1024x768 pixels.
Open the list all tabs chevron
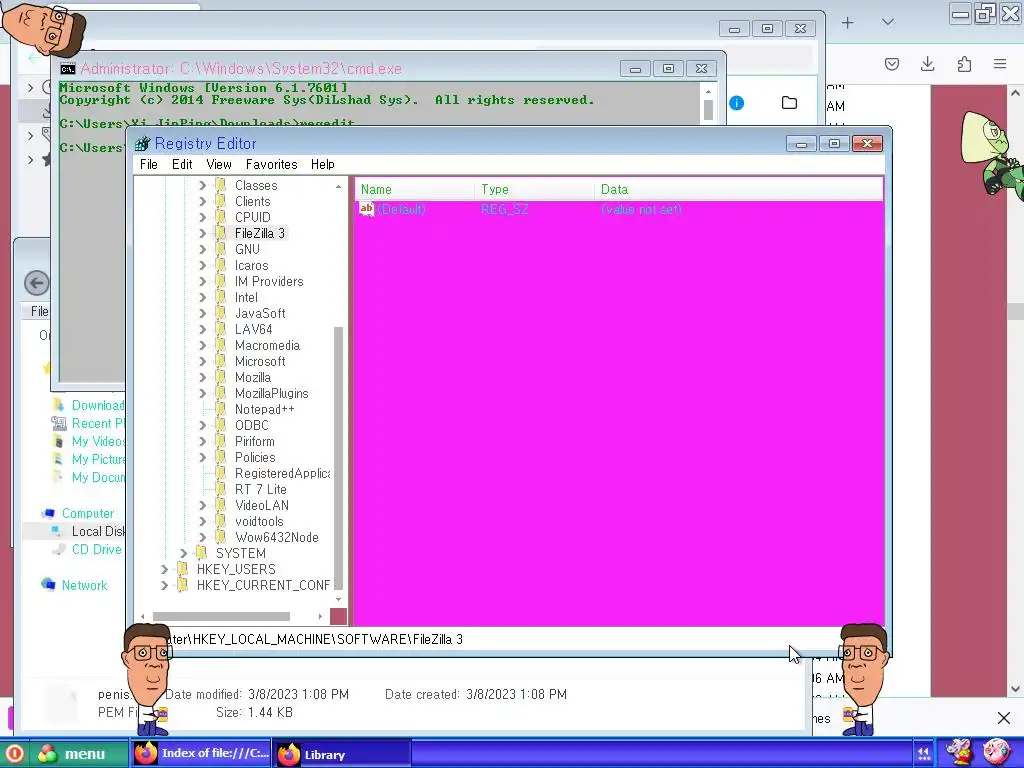[888, 22]
